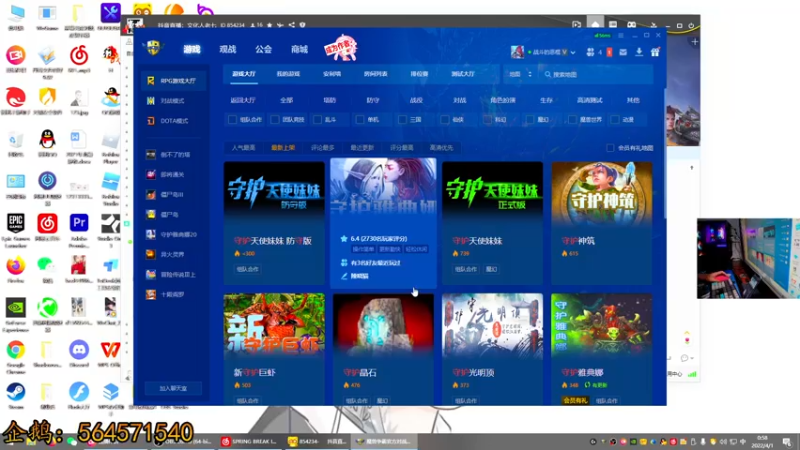Filter by 生存 category
Screen dimensions: 800x450
click(546, 101)
